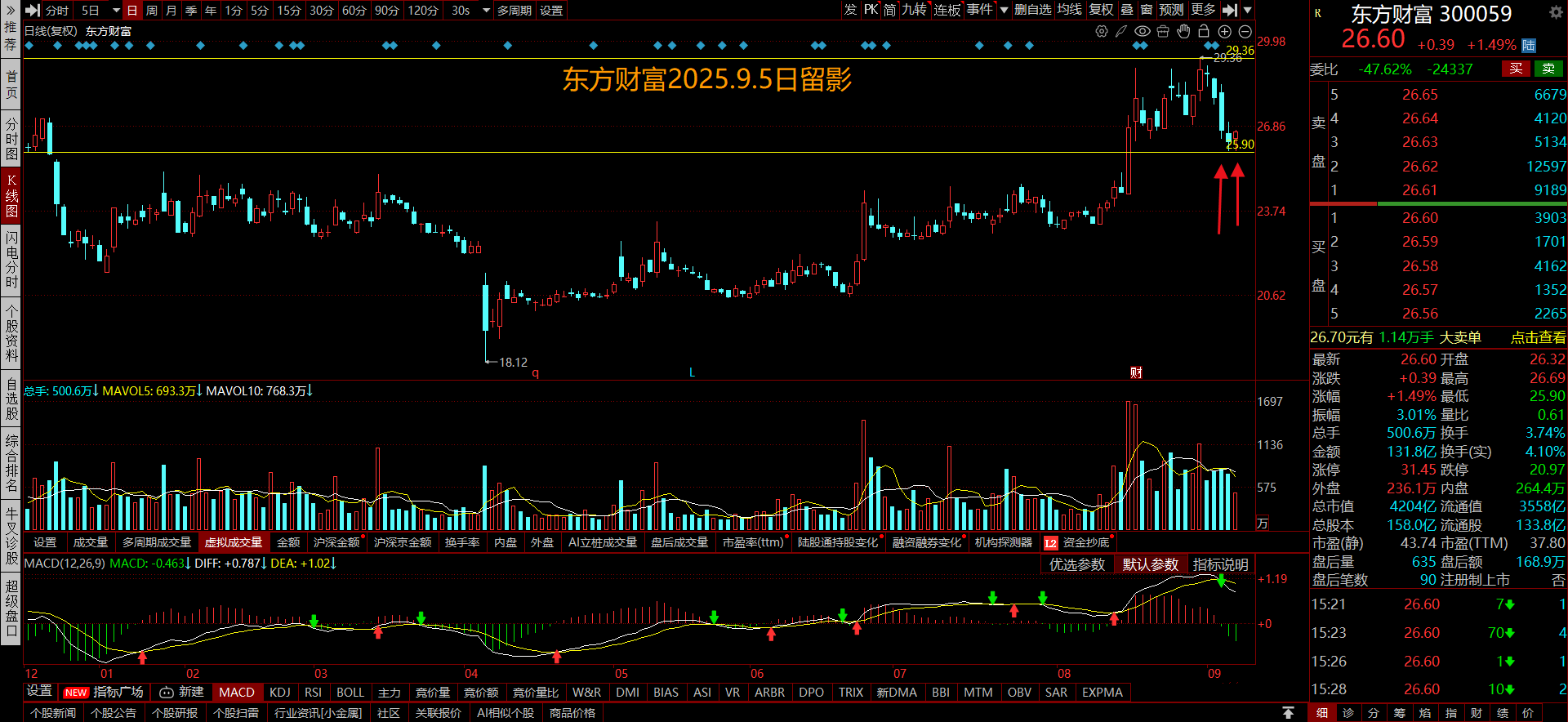This screenshot has width=1568, height=722.
Task: Select 虚拟成交量 volume tab
Action: [234, 542]
